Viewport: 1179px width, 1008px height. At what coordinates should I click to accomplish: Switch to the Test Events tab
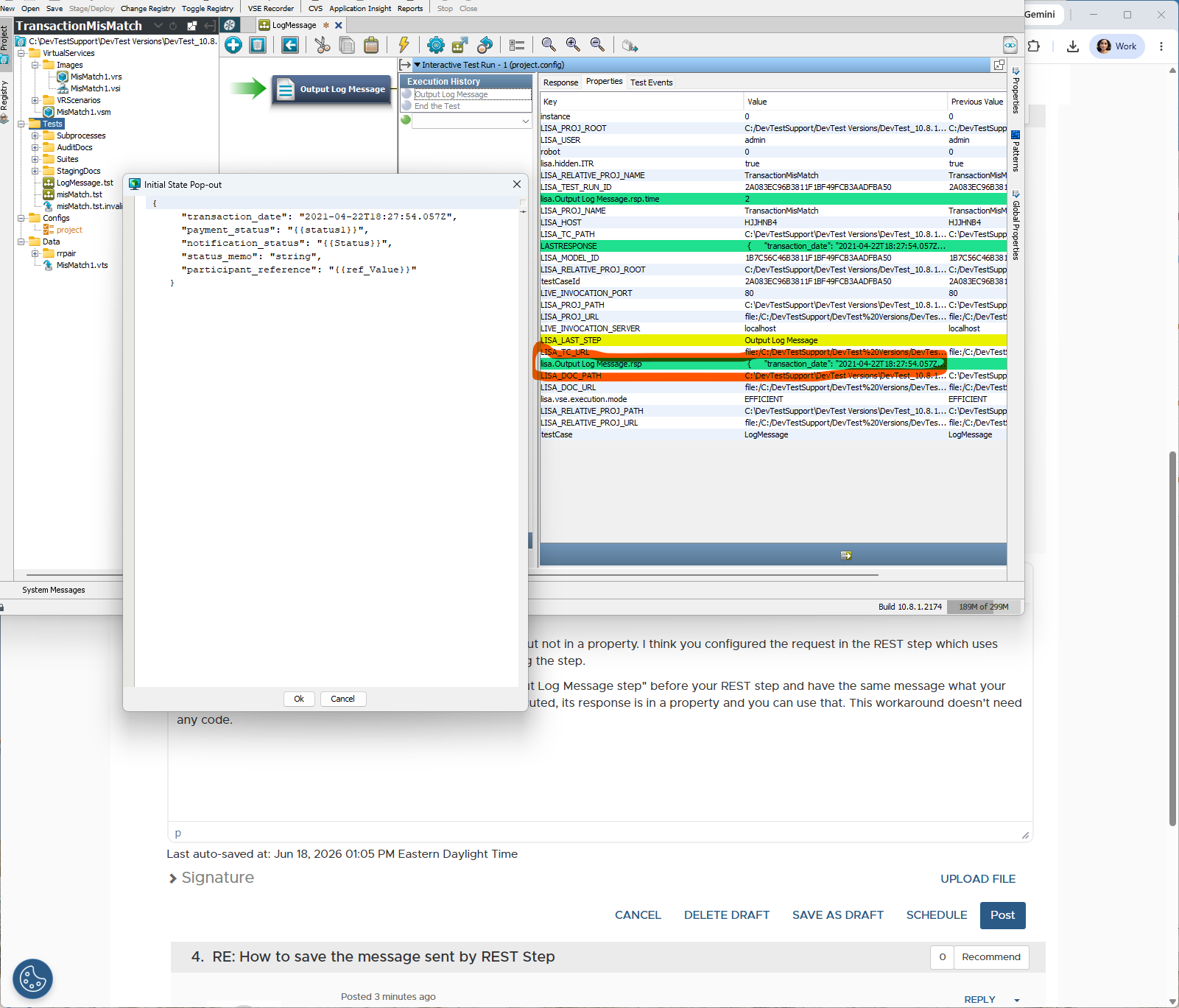[652, 82]
